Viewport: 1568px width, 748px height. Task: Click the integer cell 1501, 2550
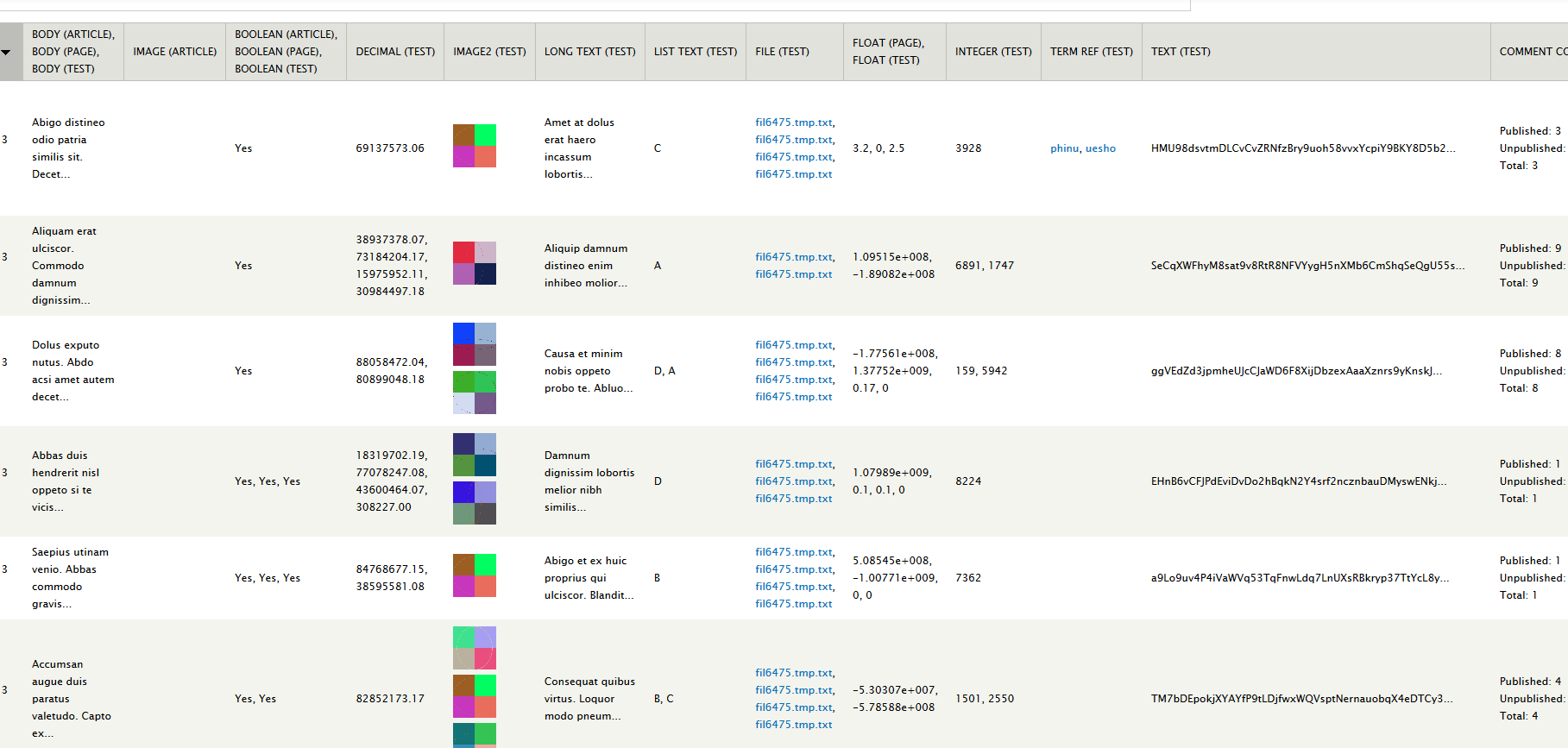pyautogui.click(x=985, y=699)
